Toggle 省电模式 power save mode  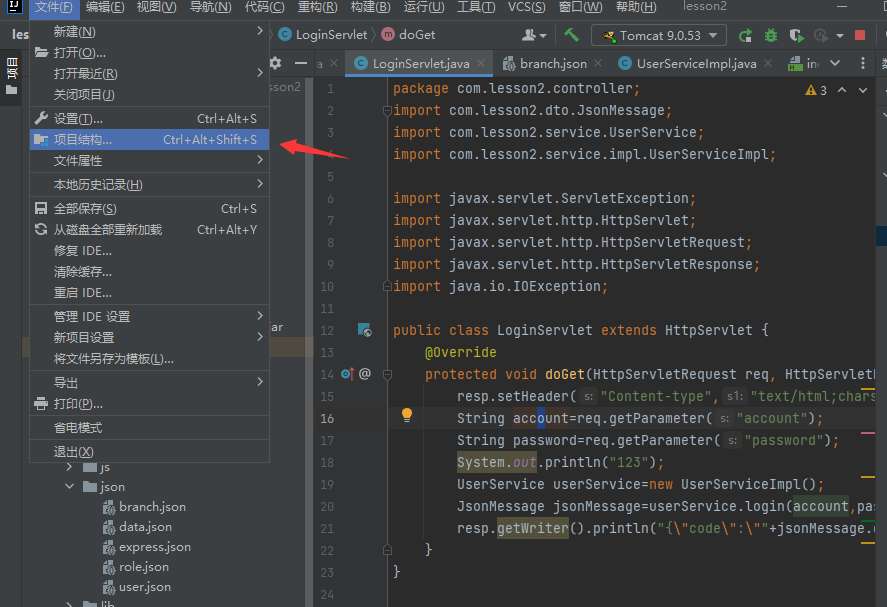(149, 428)
